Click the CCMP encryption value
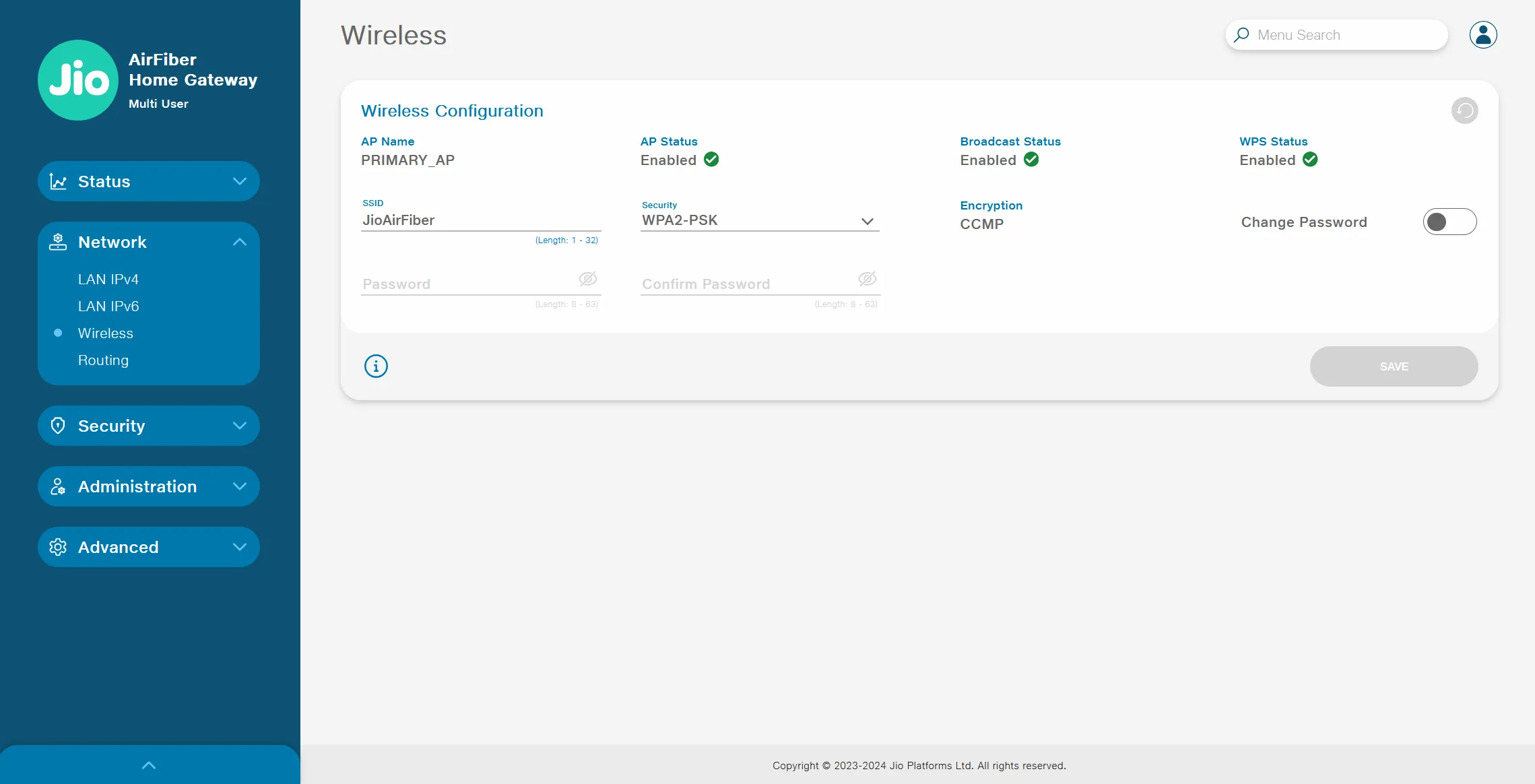 pyautogui.click(x=982, y=224)
